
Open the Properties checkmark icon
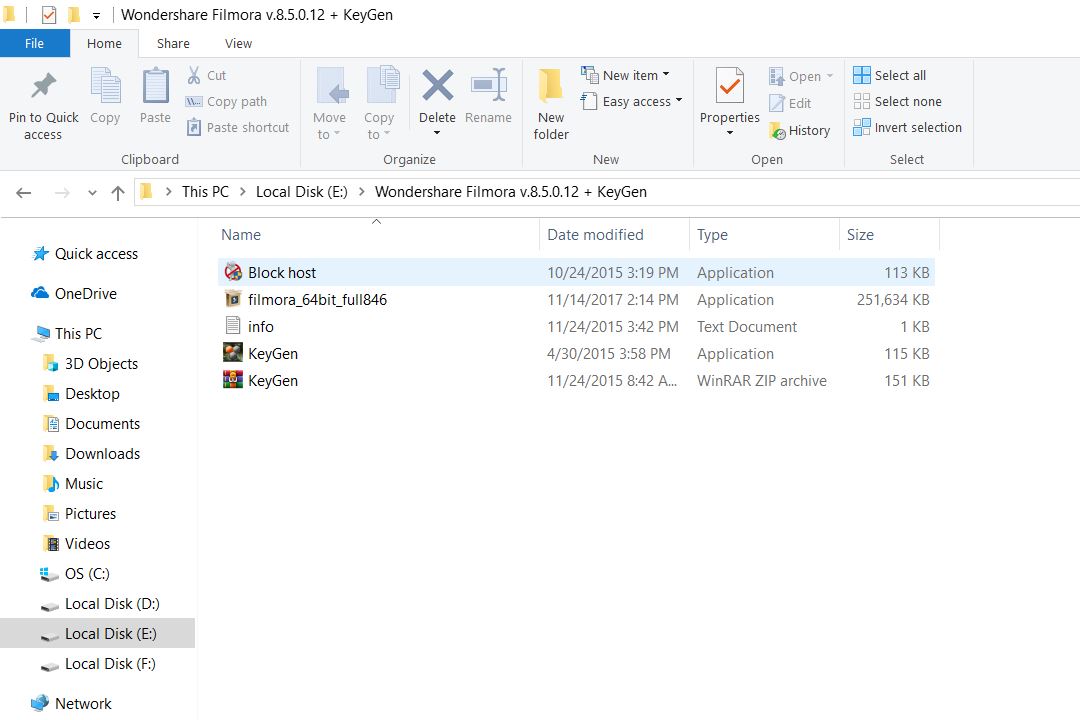click(x=730, y=86)
